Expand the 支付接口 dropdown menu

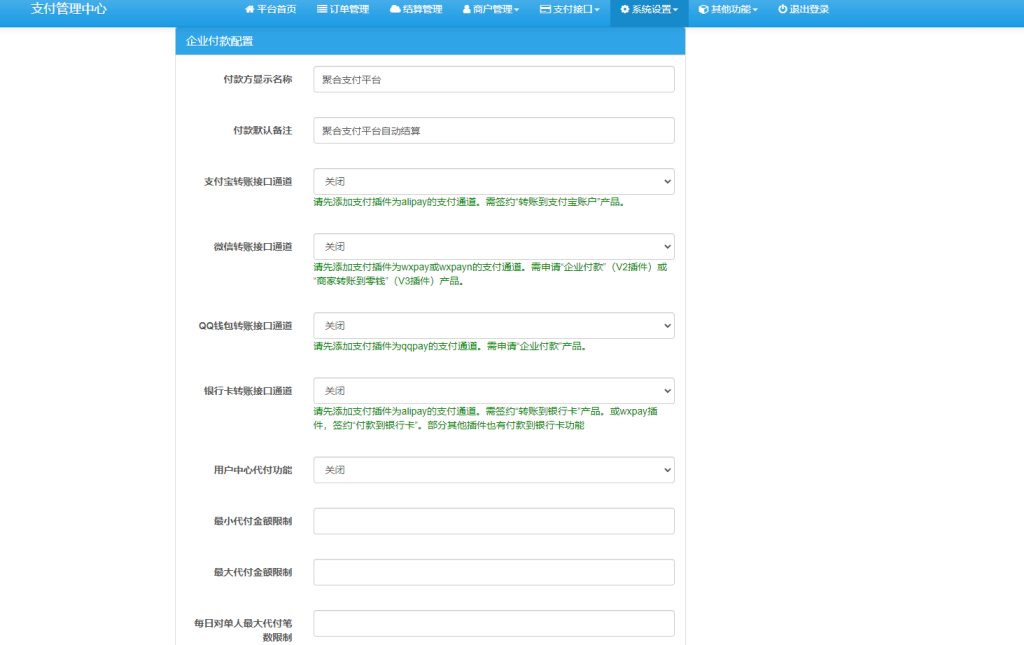click(569, 9)
